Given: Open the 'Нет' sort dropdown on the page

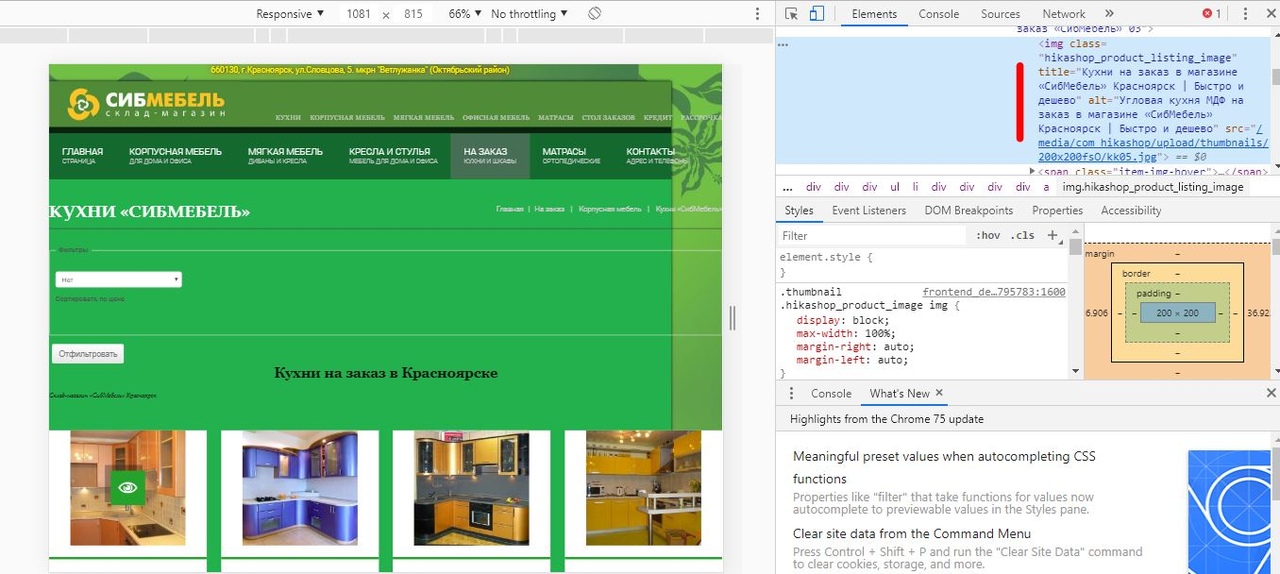Looking at the screenshot, I should pyautogui.click(x=118, y=280).
